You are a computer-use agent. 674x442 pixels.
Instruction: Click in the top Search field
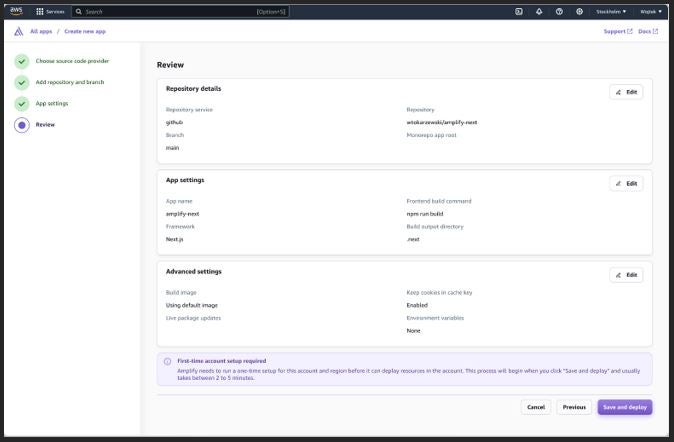(x=165, y=11)
